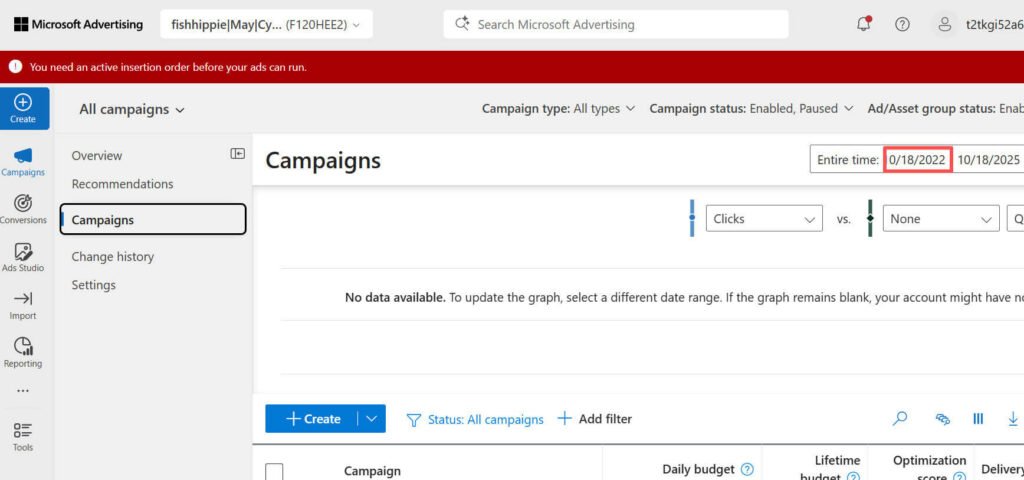Image resolution: width=1024 pixels, height=480 pixels.
Task: Open the Campaign type filter dropdown
Action: pyautogui.click(x=558, y=108)
